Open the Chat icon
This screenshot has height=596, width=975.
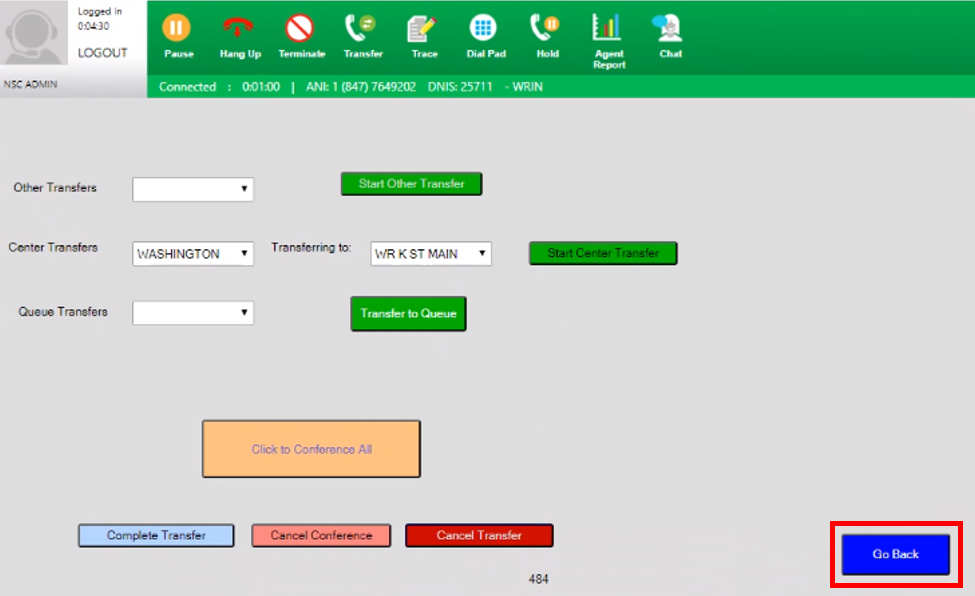pos(668,28)
